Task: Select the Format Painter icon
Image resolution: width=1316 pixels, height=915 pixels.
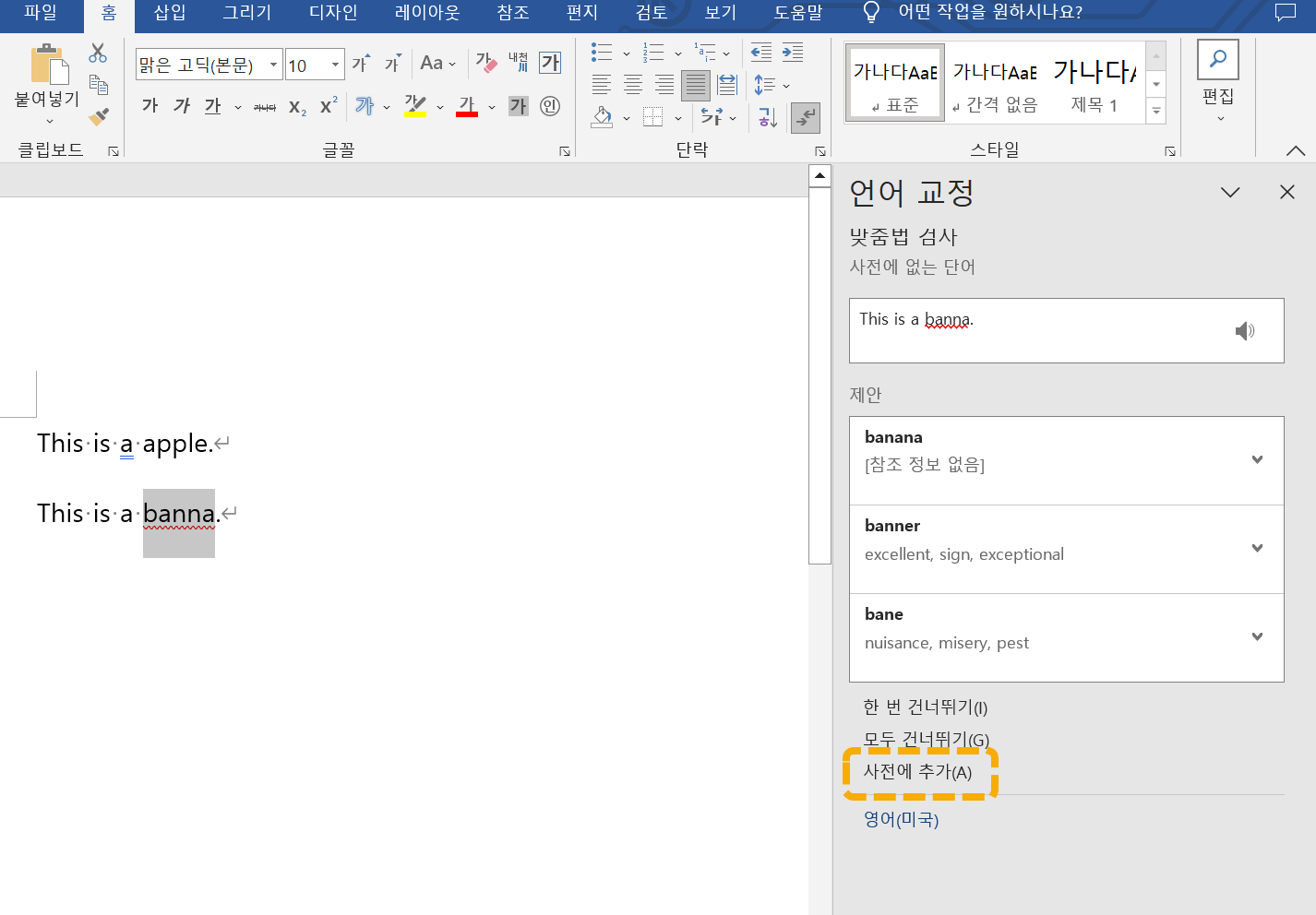Action: (x=99, y=117)
